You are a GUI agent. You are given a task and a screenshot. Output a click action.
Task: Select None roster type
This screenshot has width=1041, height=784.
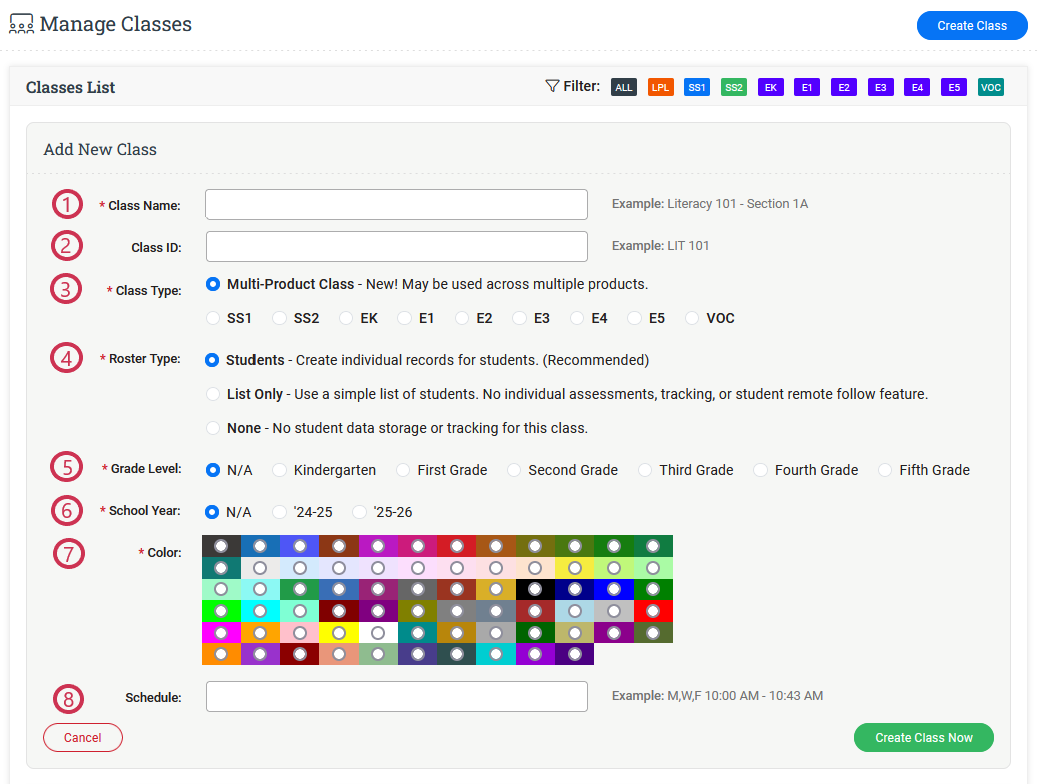[x=212, y=428]
